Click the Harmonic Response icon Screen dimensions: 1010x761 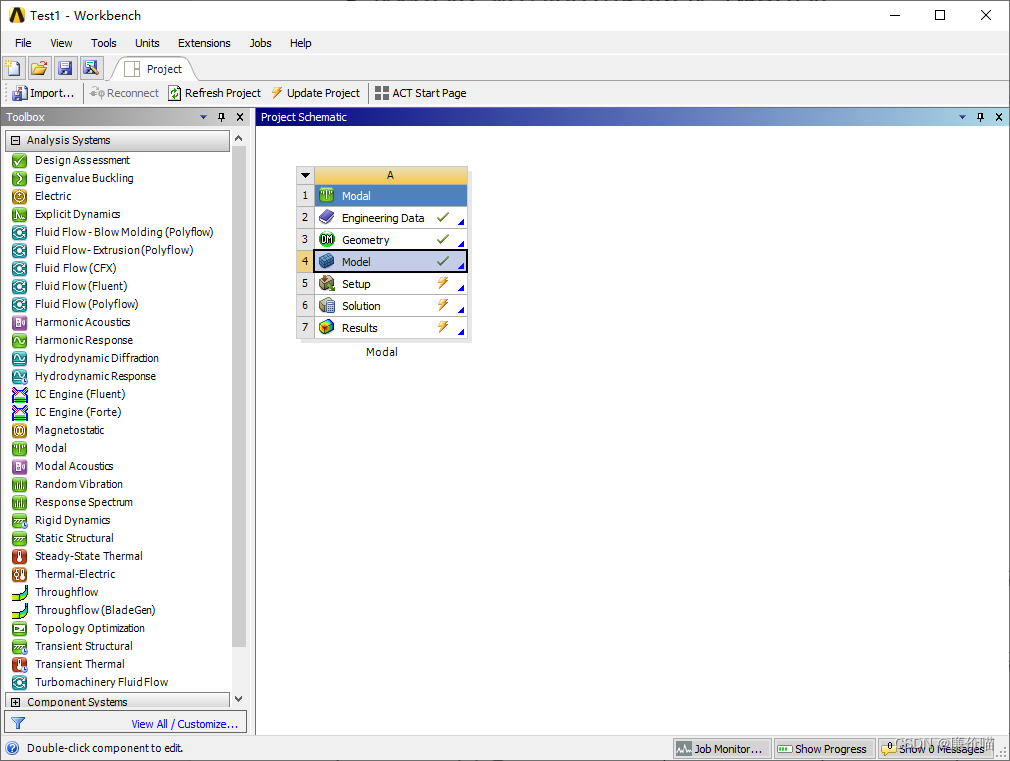click(19, 340)
